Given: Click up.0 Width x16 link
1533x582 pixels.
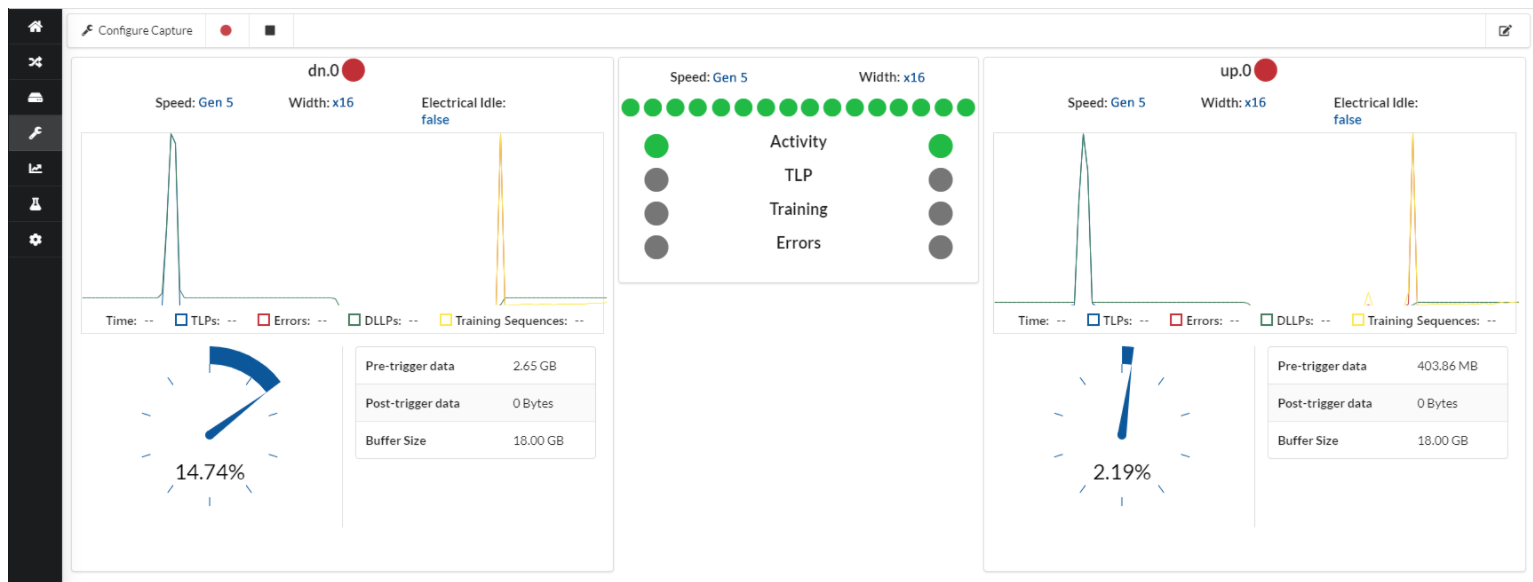Looking at the screenshot, I should 1255,102.
